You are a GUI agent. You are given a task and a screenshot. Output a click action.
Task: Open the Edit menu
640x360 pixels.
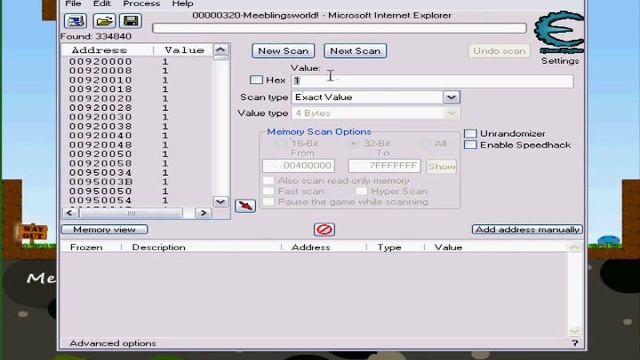point(102,4)
